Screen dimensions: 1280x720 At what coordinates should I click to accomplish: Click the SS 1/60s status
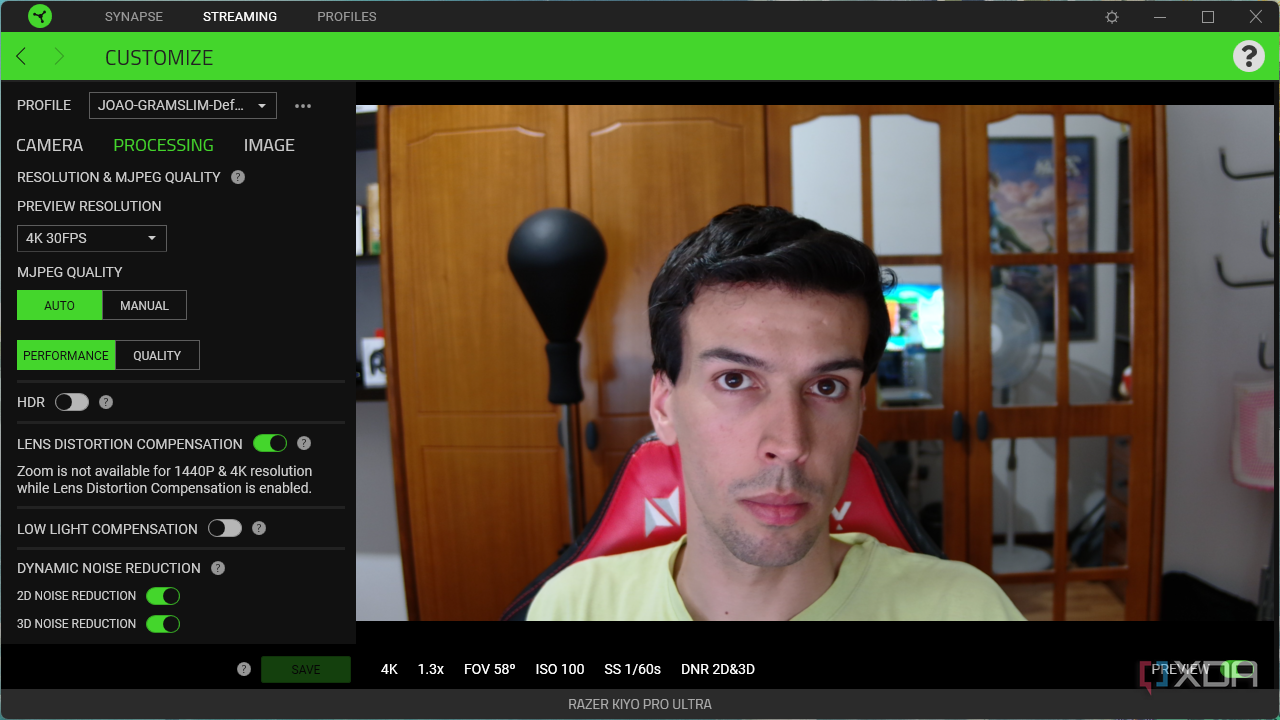click(633, 669)
